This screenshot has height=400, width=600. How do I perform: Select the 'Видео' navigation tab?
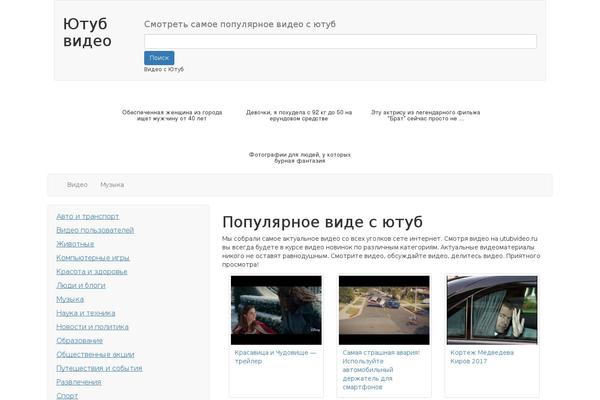(77, 185)
